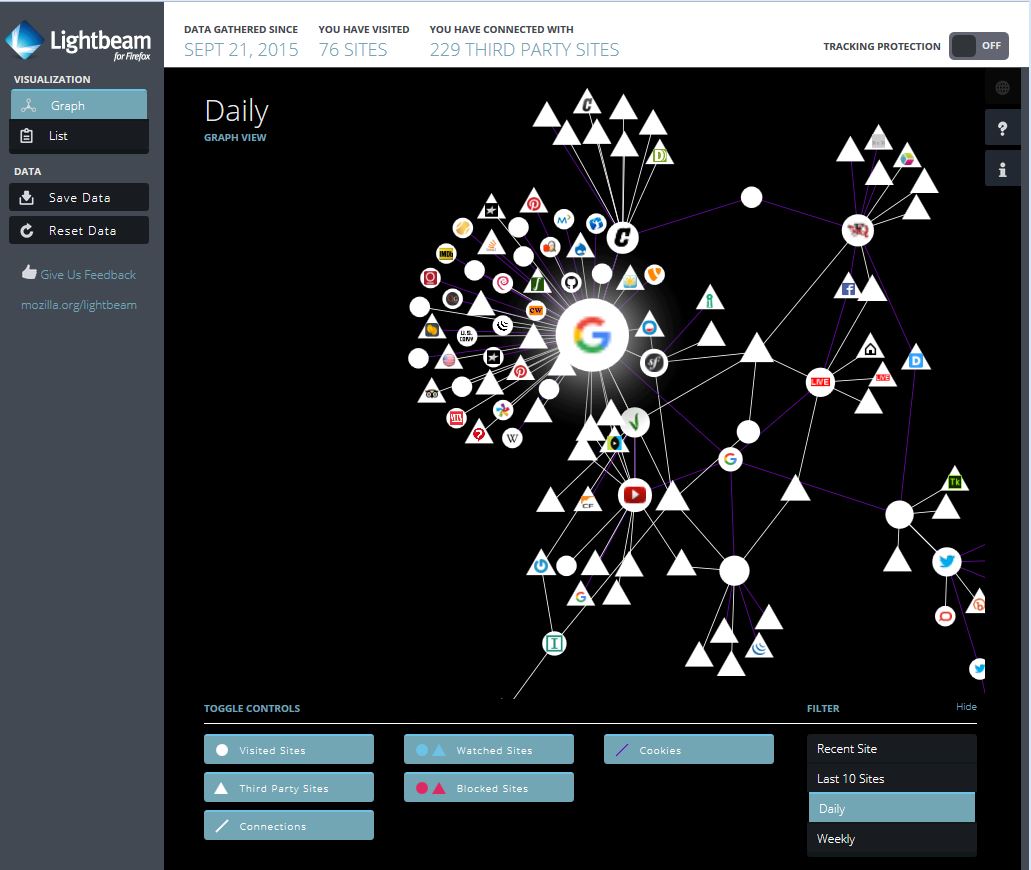The height and width of the screenshot is (870, 1031).
Task: Click the globe icon on right edge
Action: point(1002,87)
